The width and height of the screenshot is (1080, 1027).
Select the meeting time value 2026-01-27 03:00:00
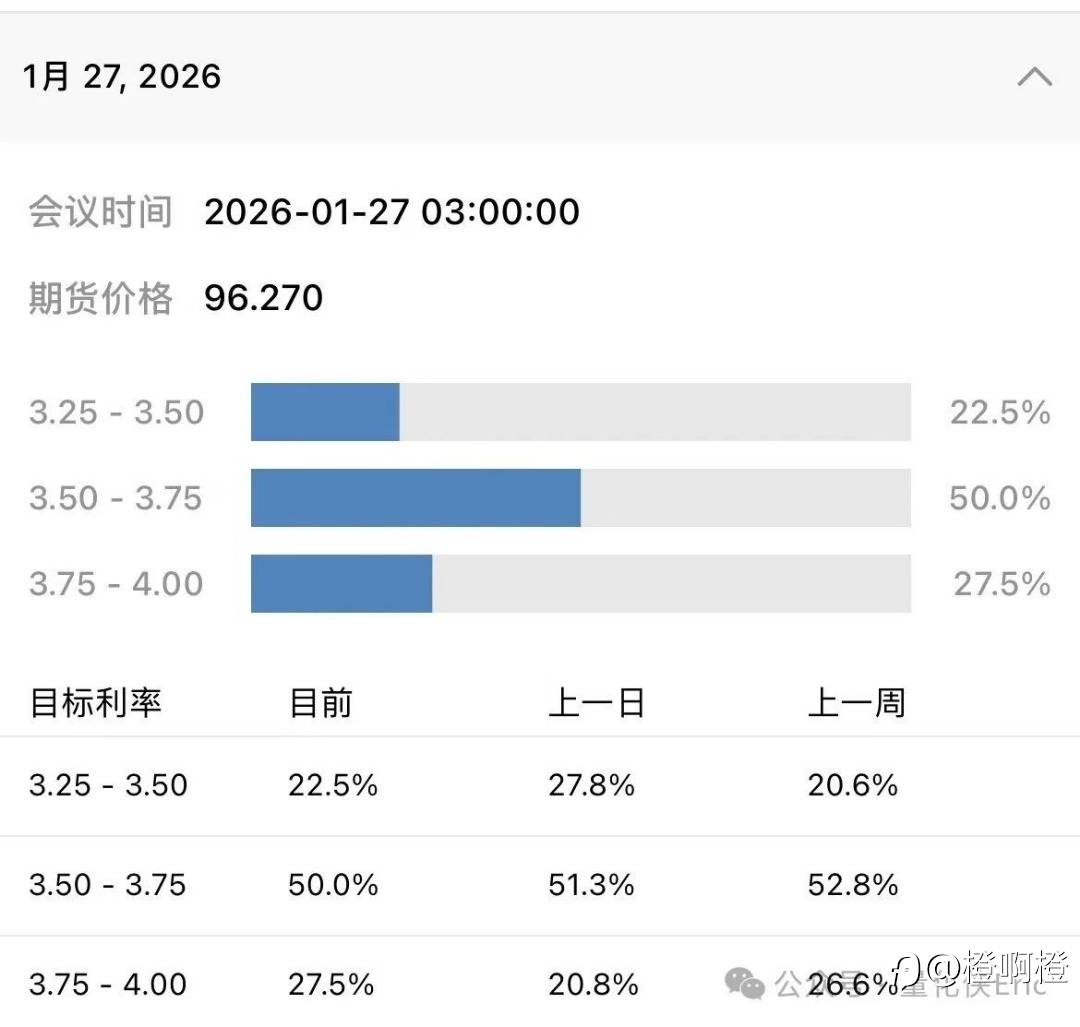[392, 212]
